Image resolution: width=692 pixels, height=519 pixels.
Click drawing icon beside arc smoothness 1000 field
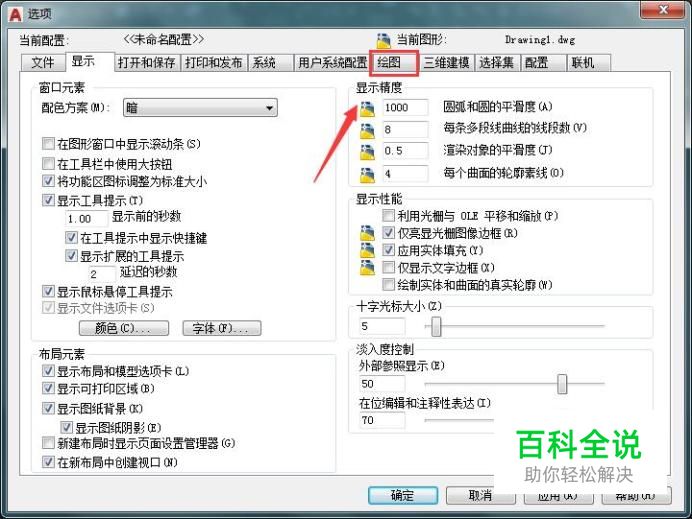click(367, 109)
